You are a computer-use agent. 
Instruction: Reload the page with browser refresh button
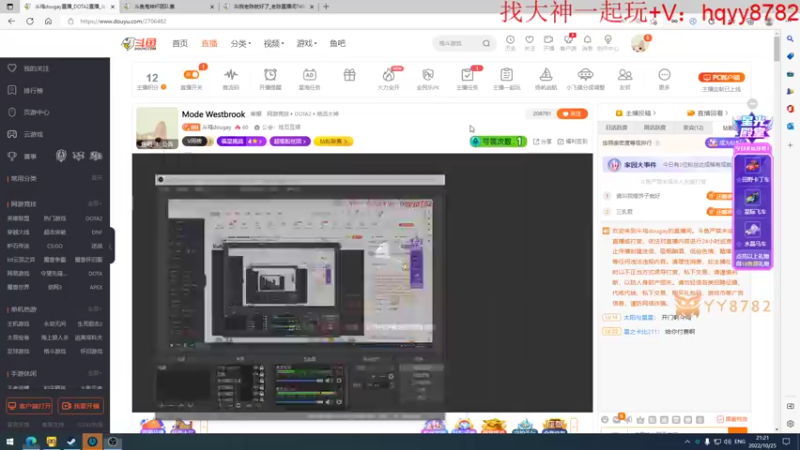point(30,21)
